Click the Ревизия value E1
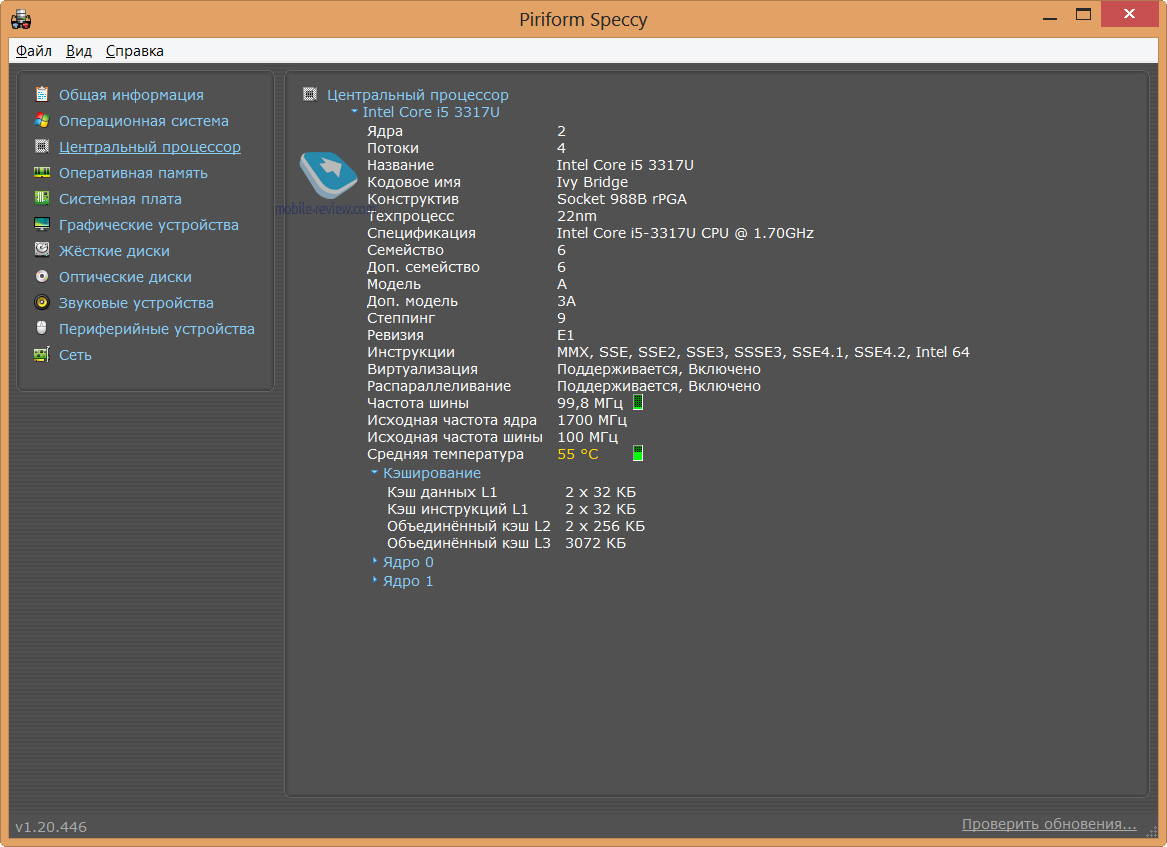The width and height of the screenshot is (1167, 847). [566, 335]
